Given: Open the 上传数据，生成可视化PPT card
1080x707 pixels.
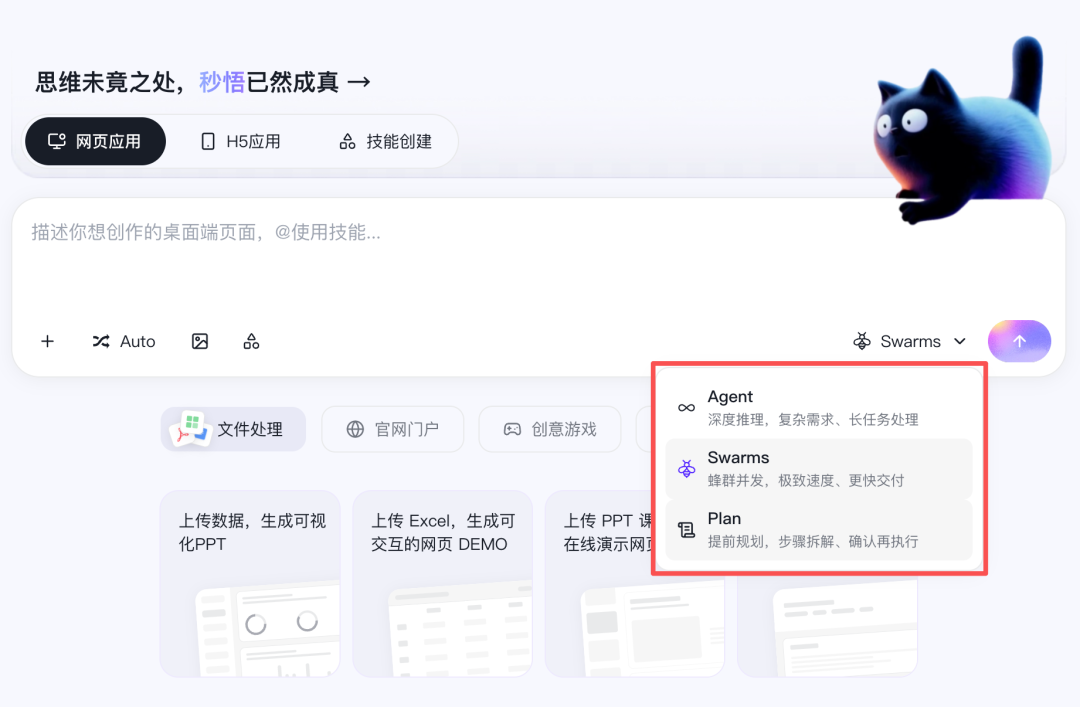Looking at the screenshot, I should click(250, 583).
